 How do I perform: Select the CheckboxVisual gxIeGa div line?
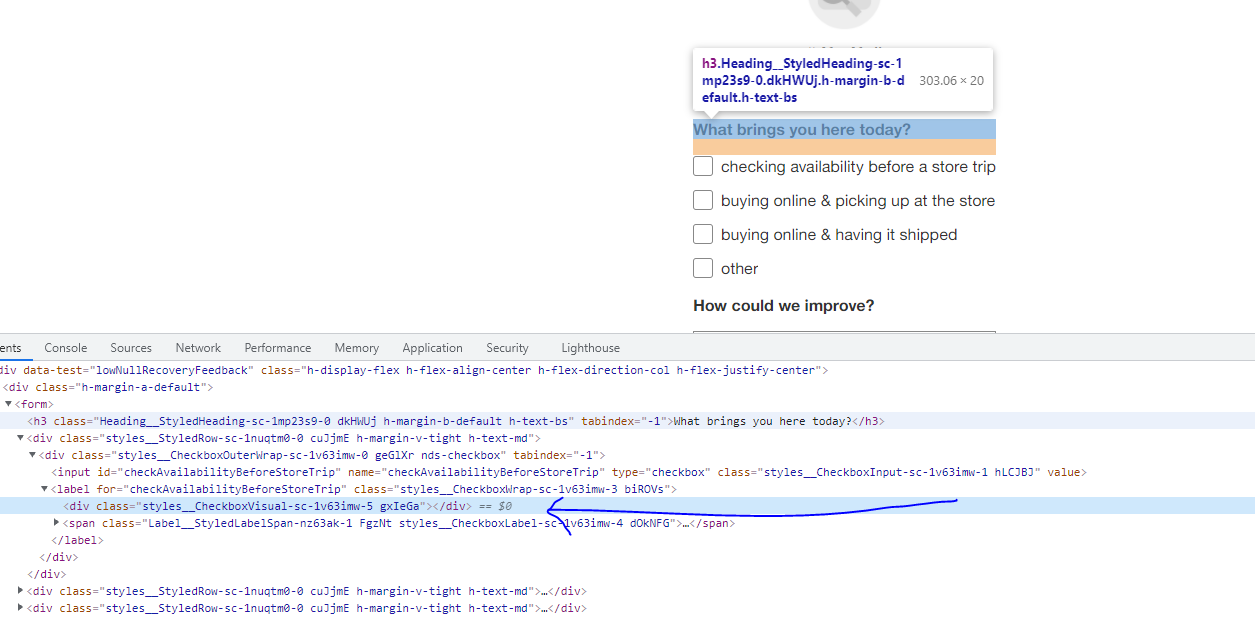click(x=627, y=506)
